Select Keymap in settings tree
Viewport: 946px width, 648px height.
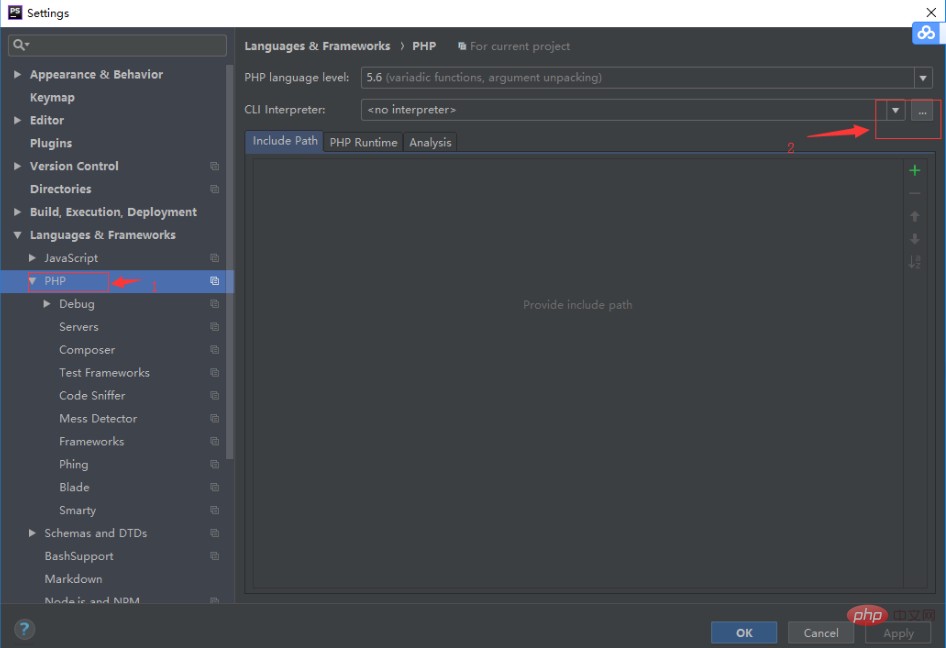(x=52, y=97)
